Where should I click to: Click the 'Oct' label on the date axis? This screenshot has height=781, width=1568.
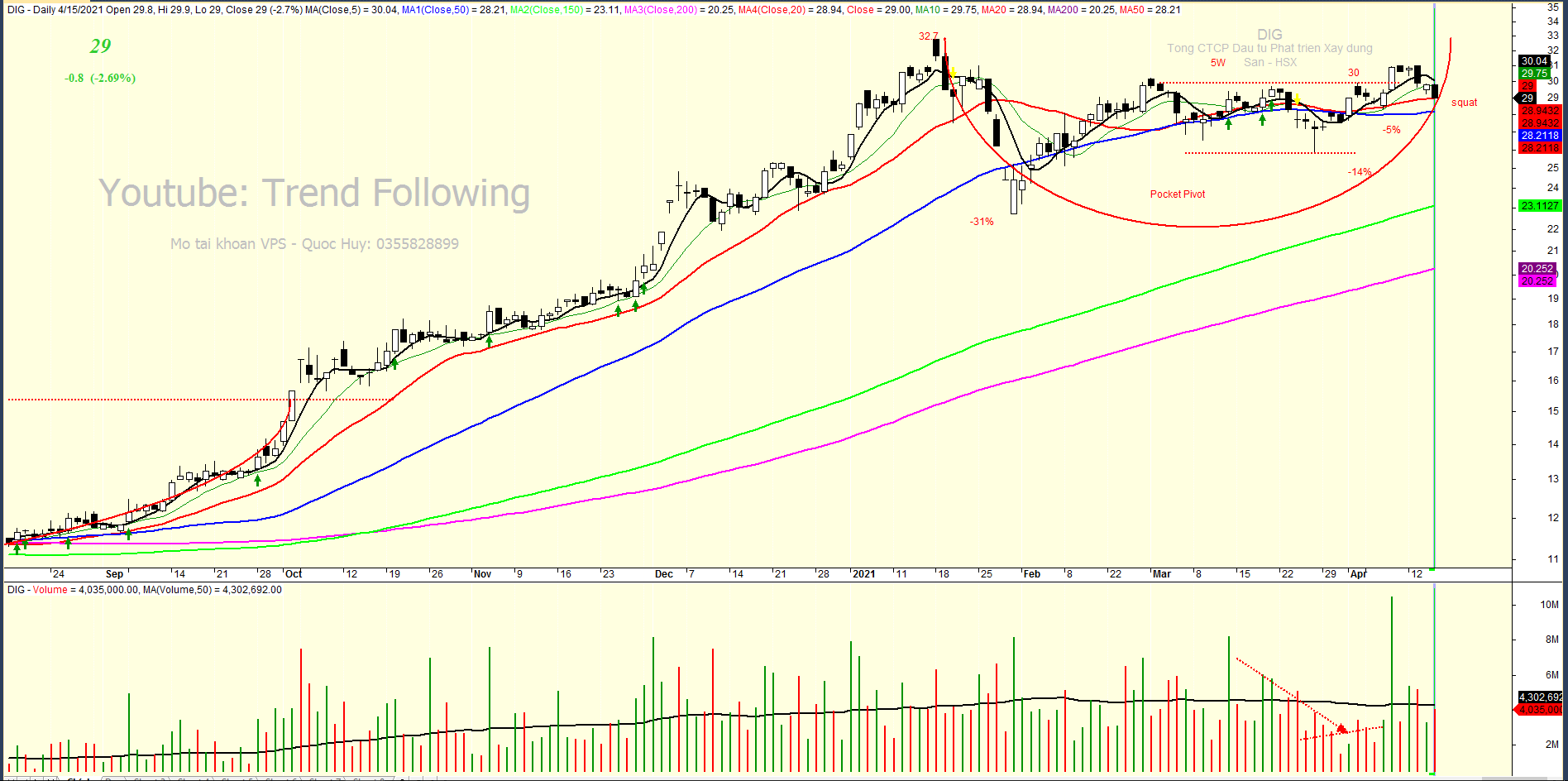pos(293,573)
